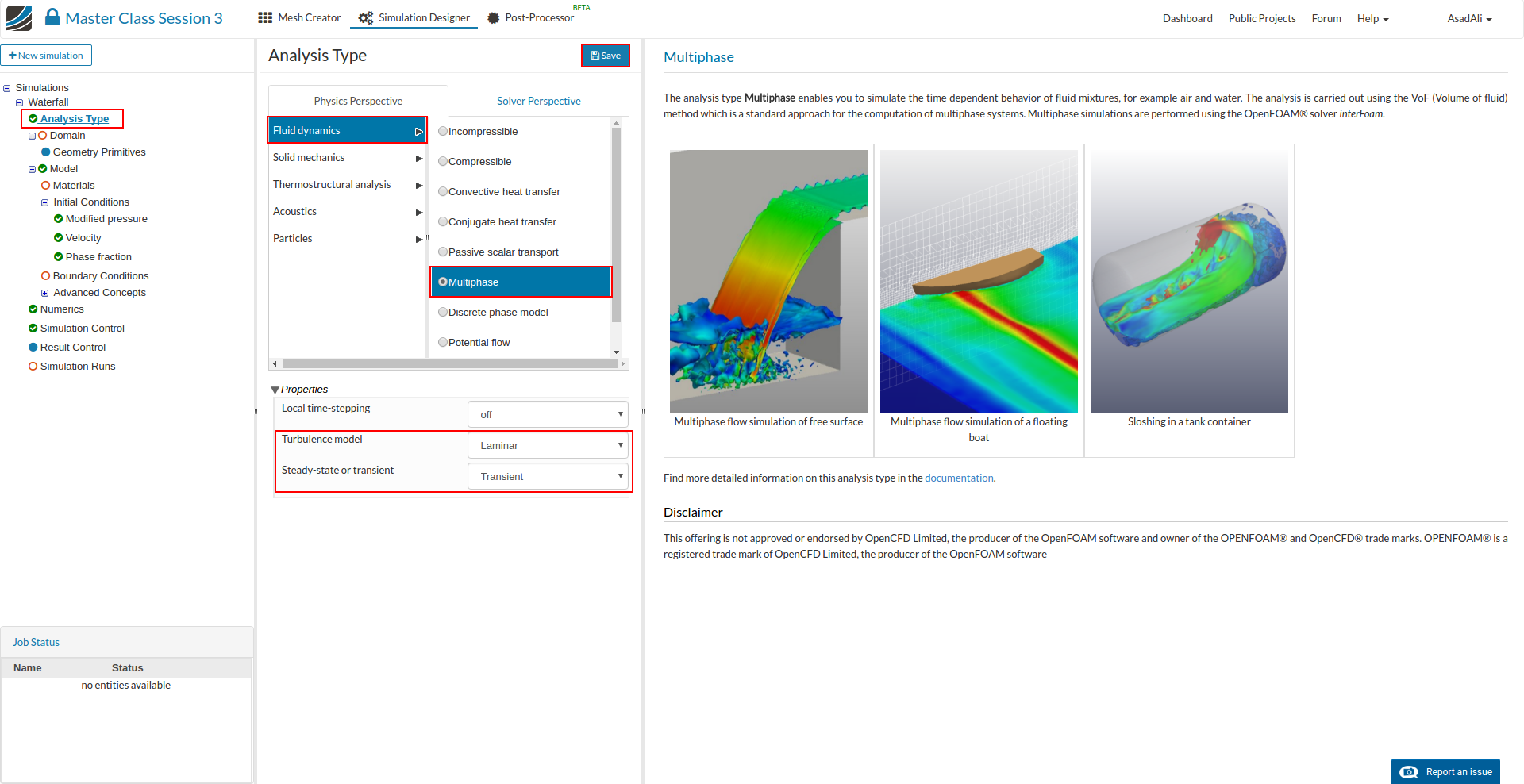This screenshot has height=784, width=1524.
Task: Open the documentation link
Action: point(959,478)
